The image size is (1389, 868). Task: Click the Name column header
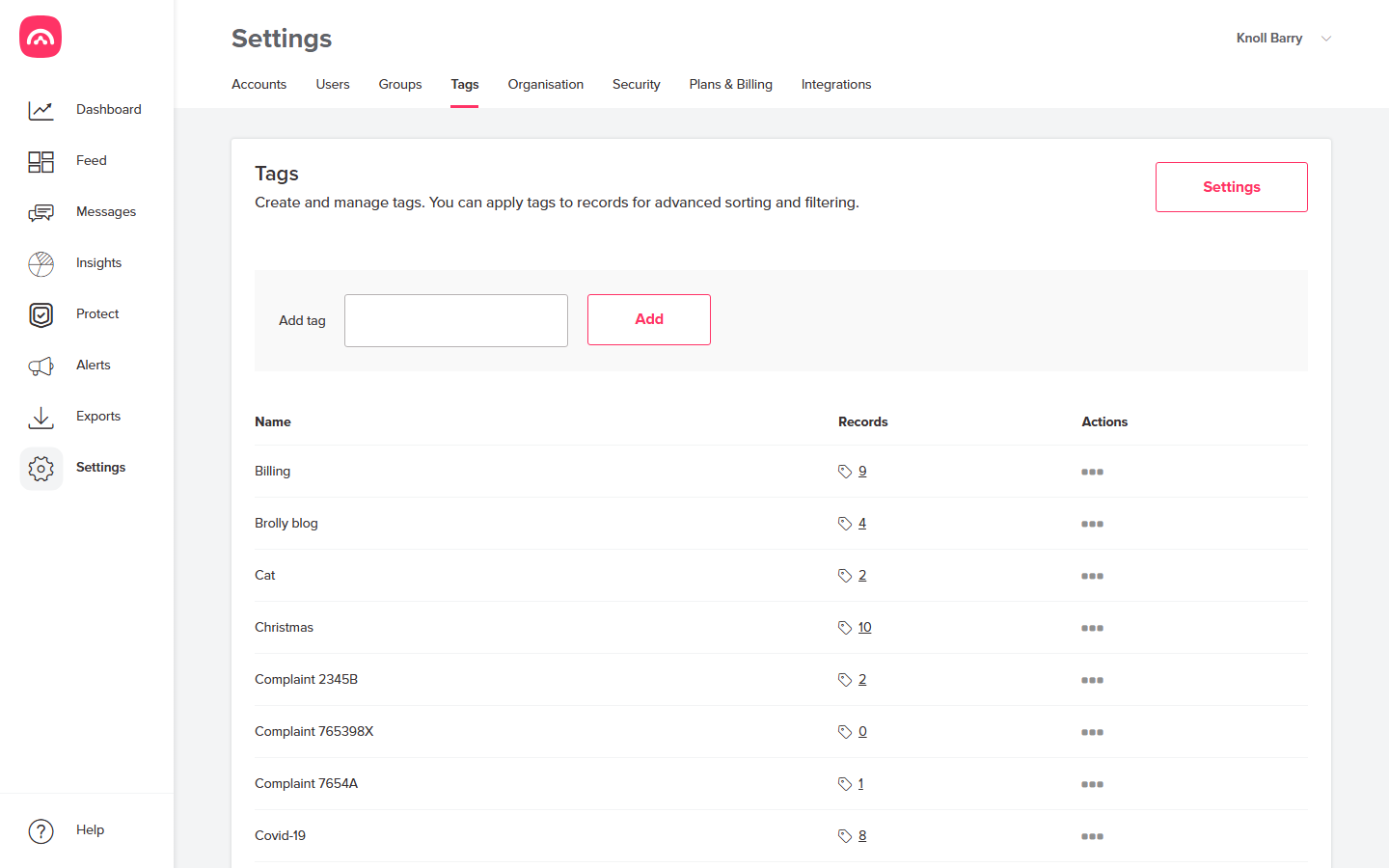273,421
